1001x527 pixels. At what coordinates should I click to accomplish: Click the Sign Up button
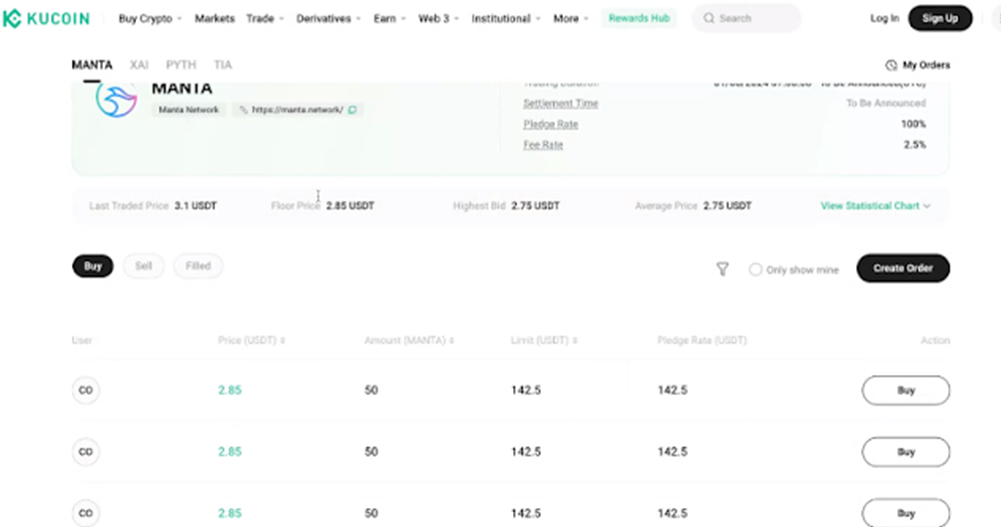[x=940, y=19]
